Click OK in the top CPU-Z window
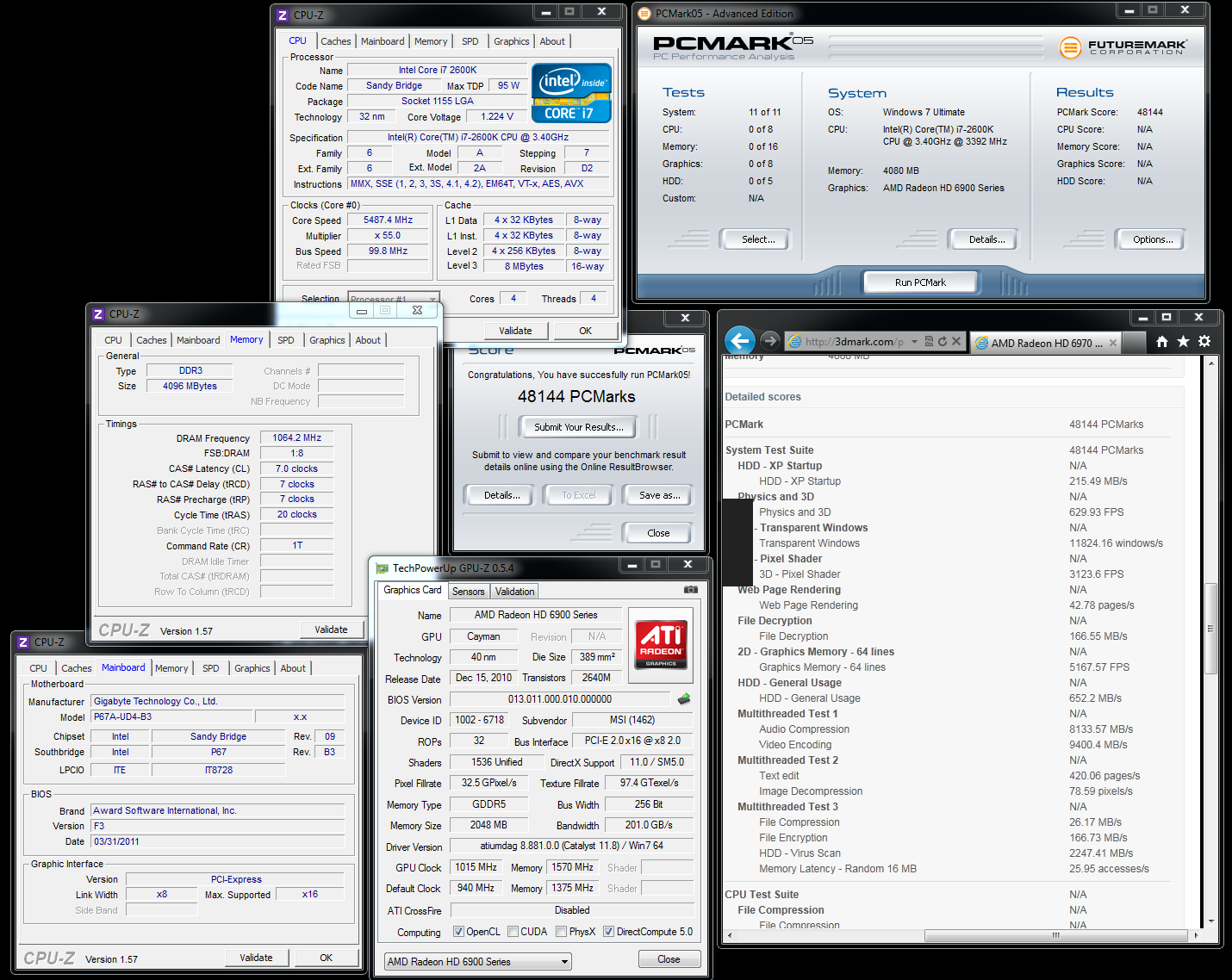 pos(585,331)
